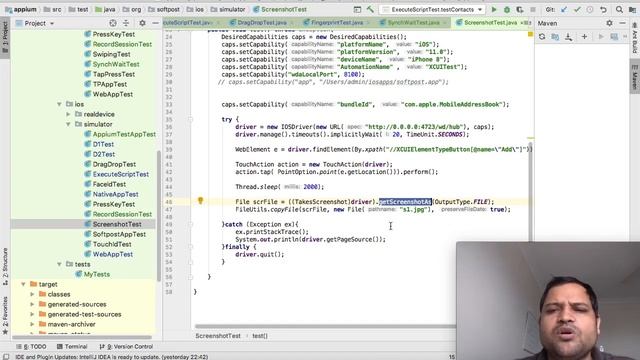The image size is (640, 360).
Task: Expand the classes folder
Action: coord(32,294)
